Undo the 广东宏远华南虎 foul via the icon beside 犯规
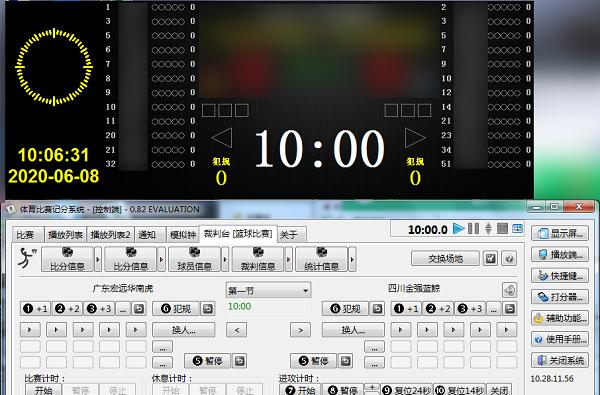This screenshot has width=600, height=395. [208, 308]
